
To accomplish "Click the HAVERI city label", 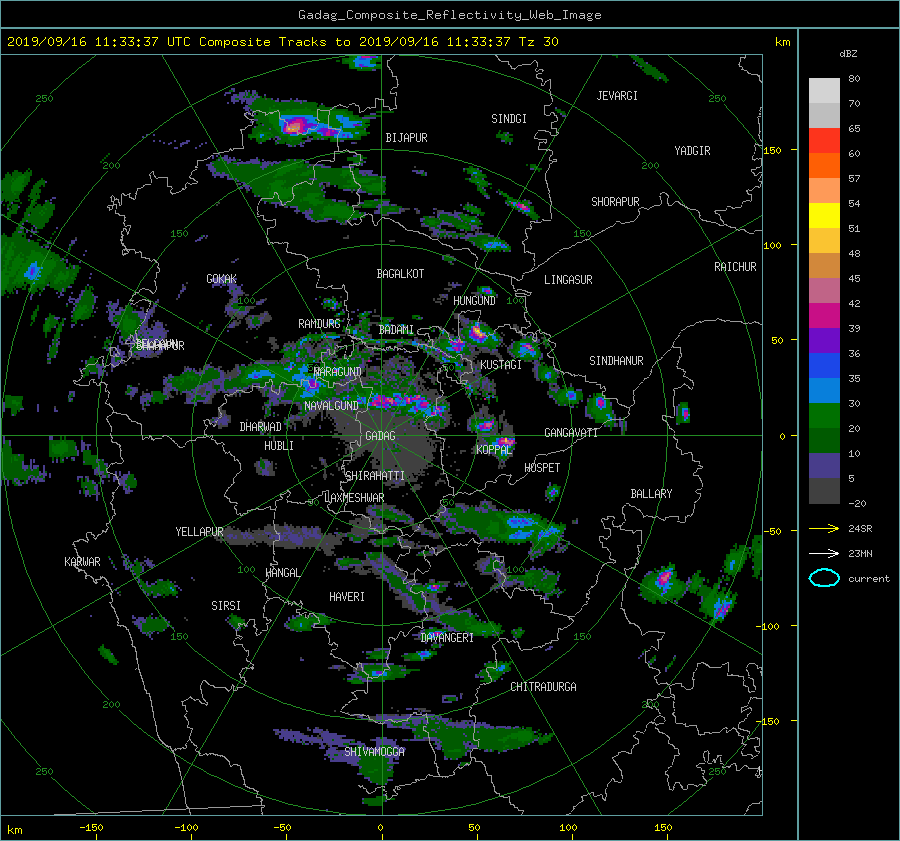I will click(x=347, y=597).
